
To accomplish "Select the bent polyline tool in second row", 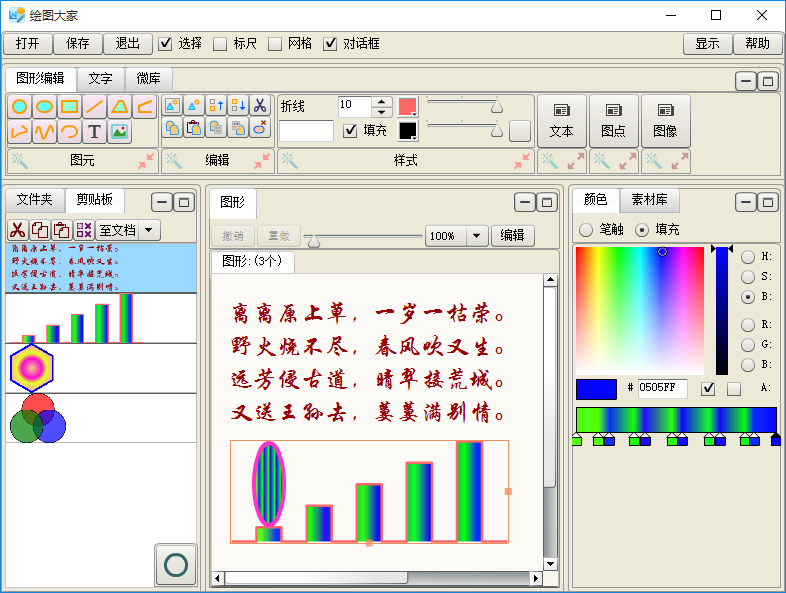I will click(x=20, y=132).
